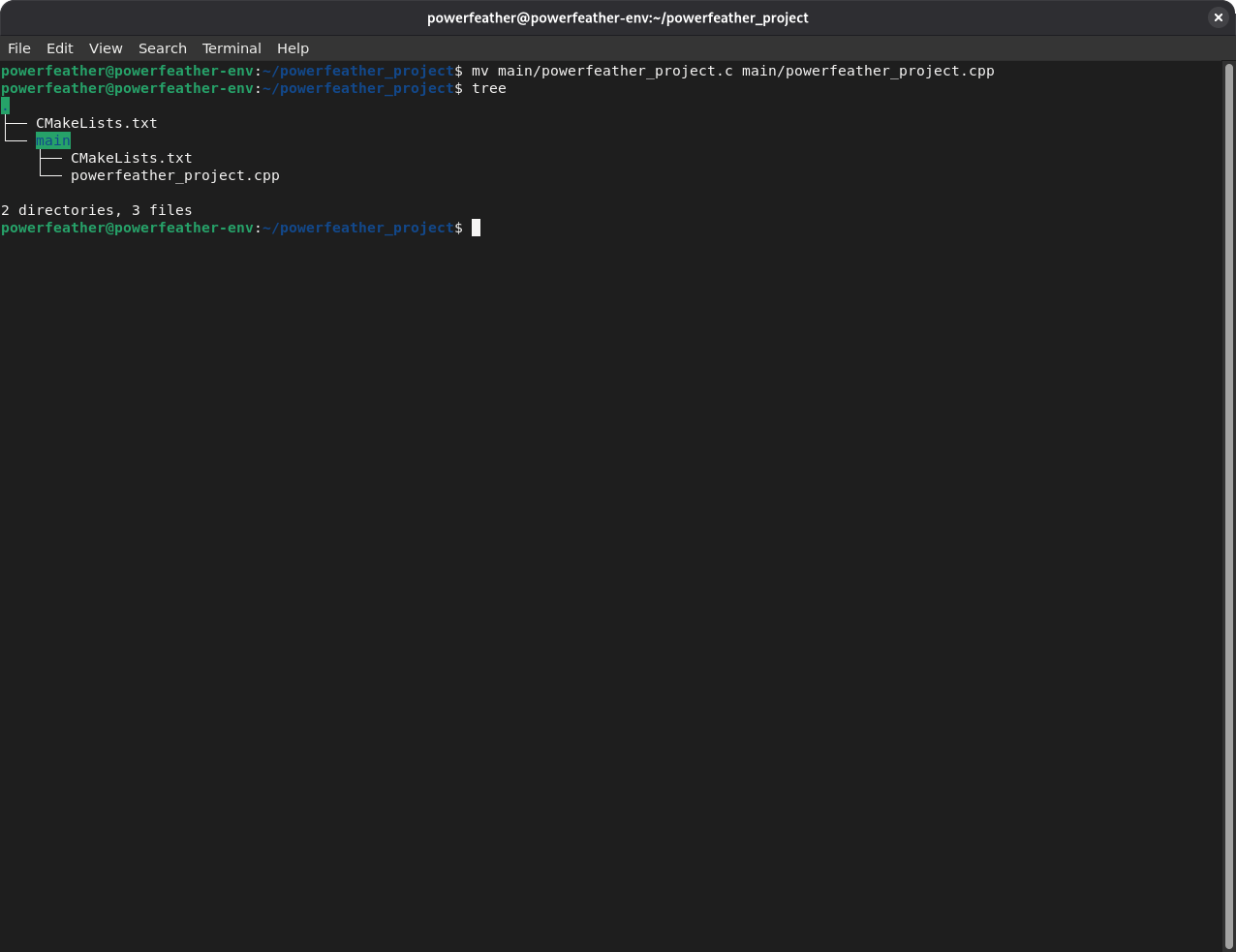Click the vertical scrollbar of the terminal
Screen dimensions: 1236x952
coord(1228,507)
